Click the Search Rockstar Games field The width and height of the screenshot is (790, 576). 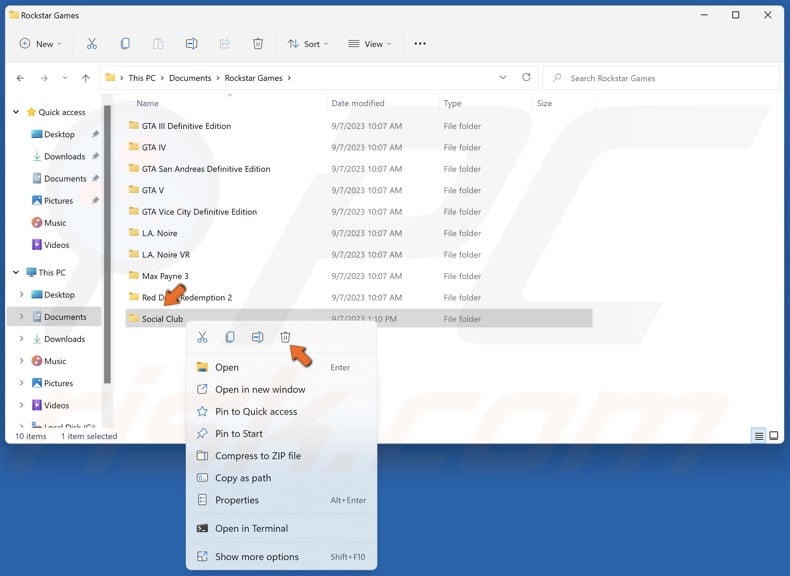click(x=661, y=78)
